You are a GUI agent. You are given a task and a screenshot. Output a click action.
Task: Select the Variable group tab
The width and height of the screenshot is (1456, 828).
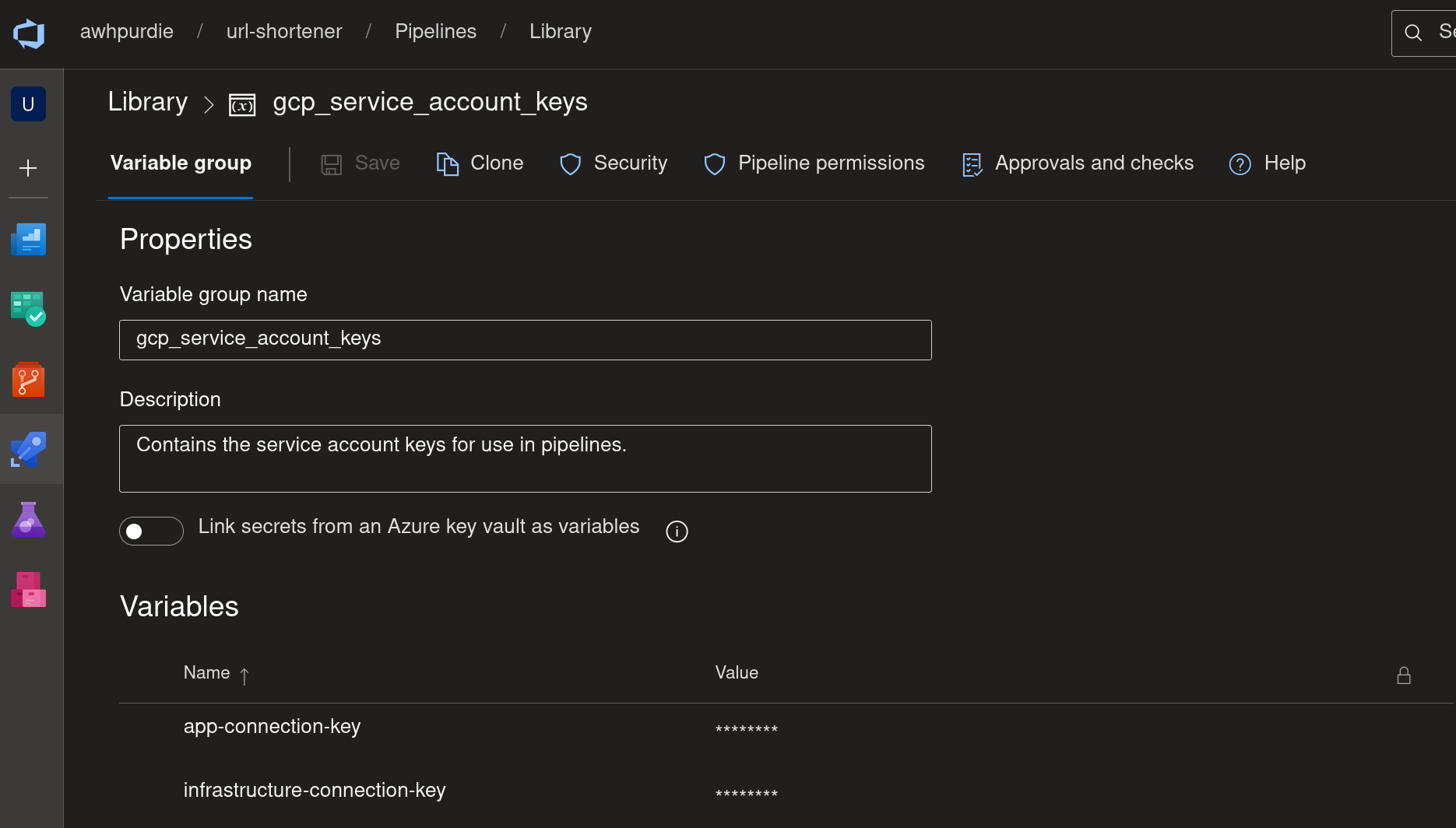click(181, 163)
